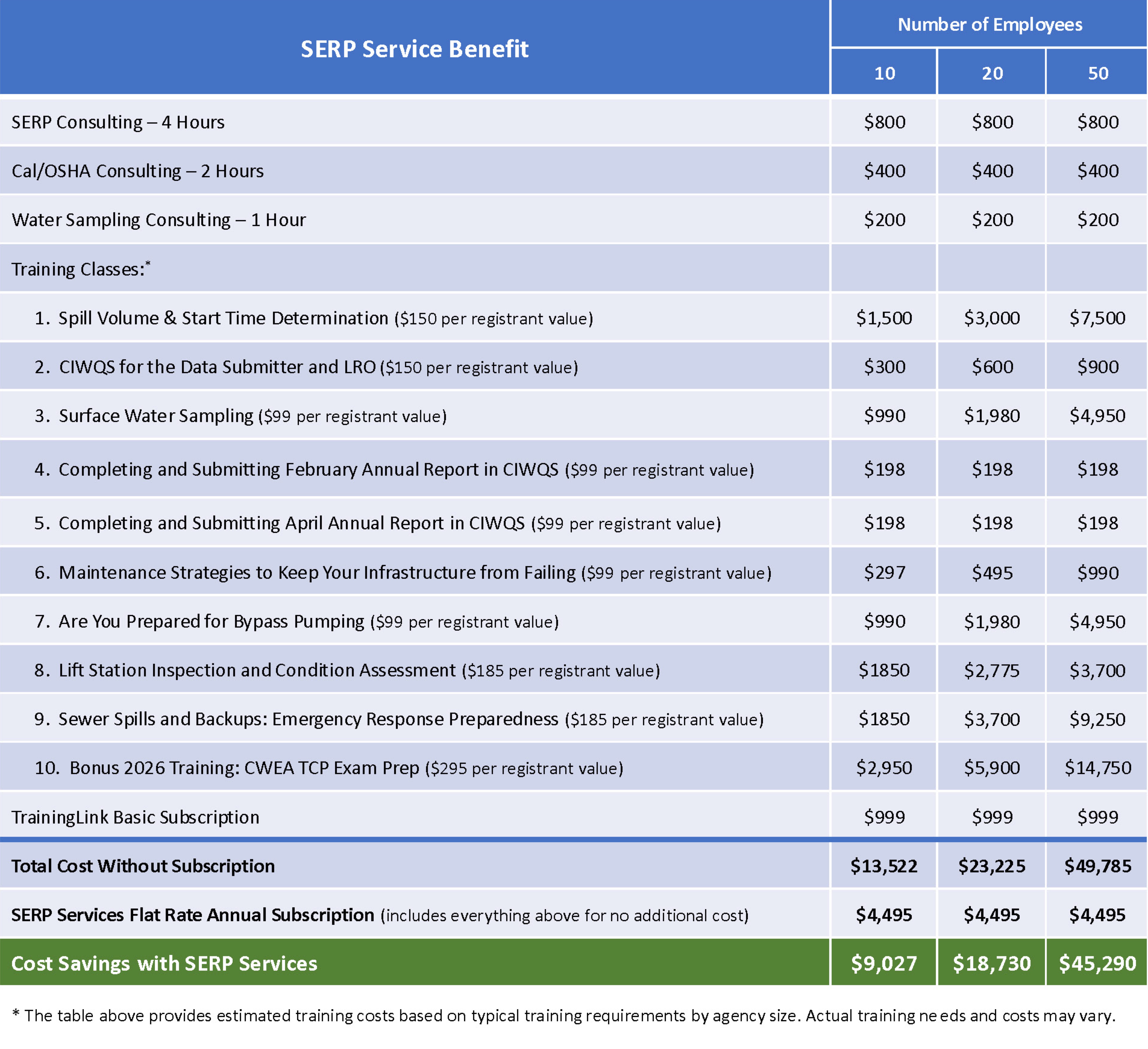
Task: Click SERP Consulting – 4 Hours row label
Action: point(118,122)
